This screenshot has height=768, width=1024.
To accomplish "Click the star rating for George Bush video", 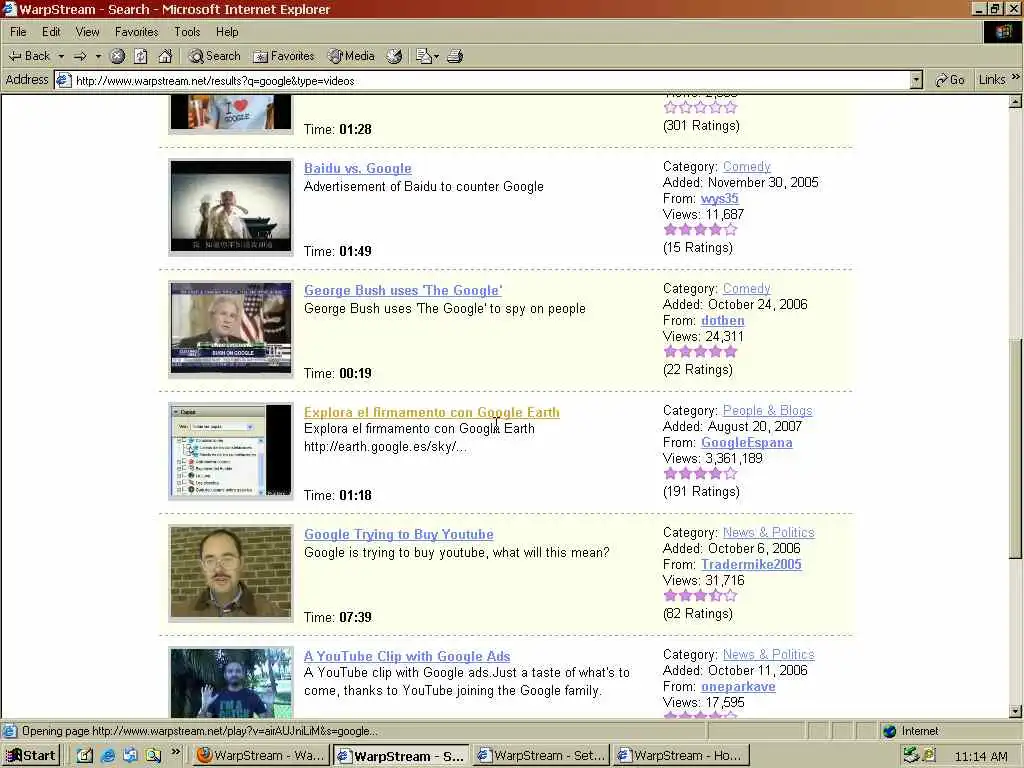I will (700, 352).
